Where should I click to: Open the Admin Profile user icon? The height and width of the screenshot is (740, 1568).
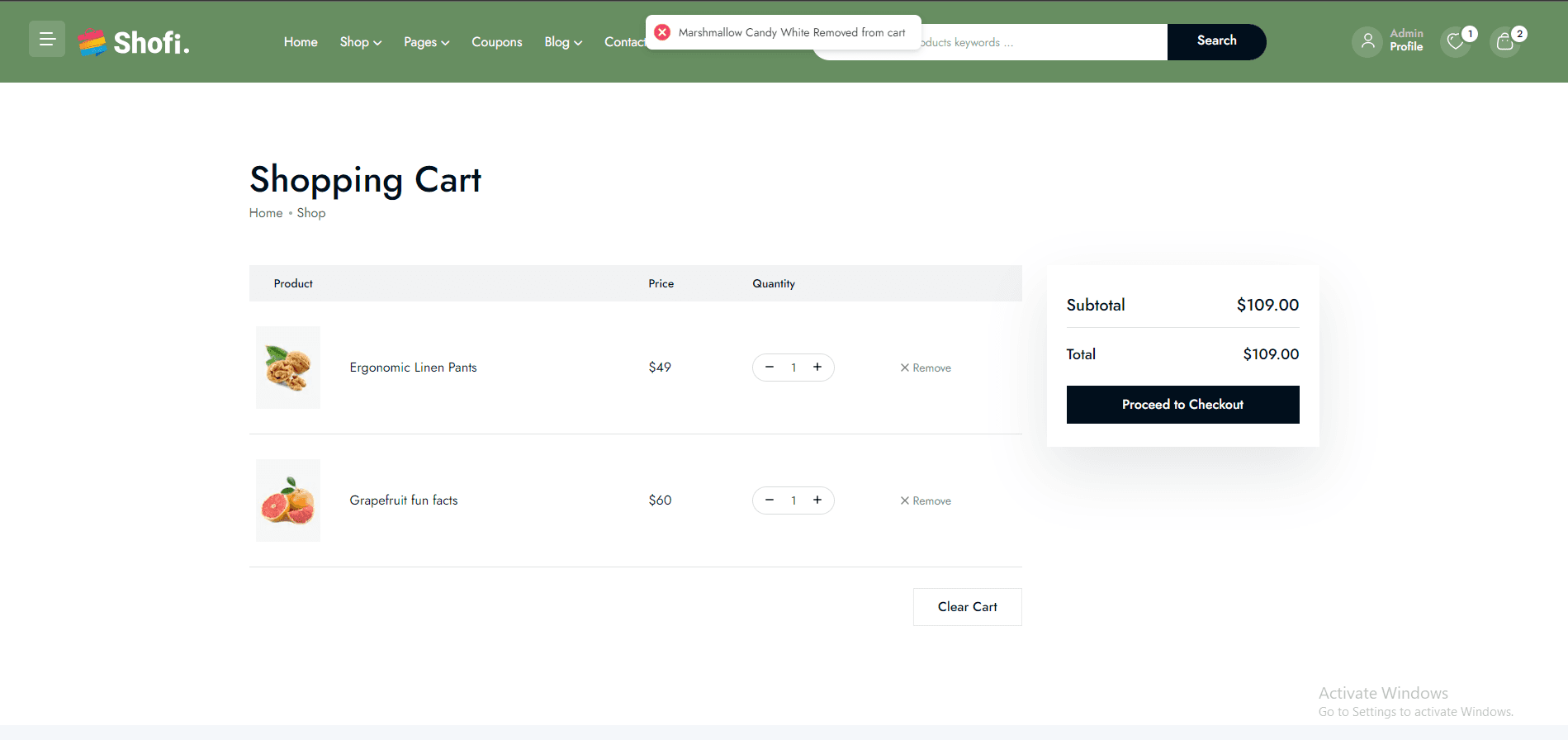1367,41
